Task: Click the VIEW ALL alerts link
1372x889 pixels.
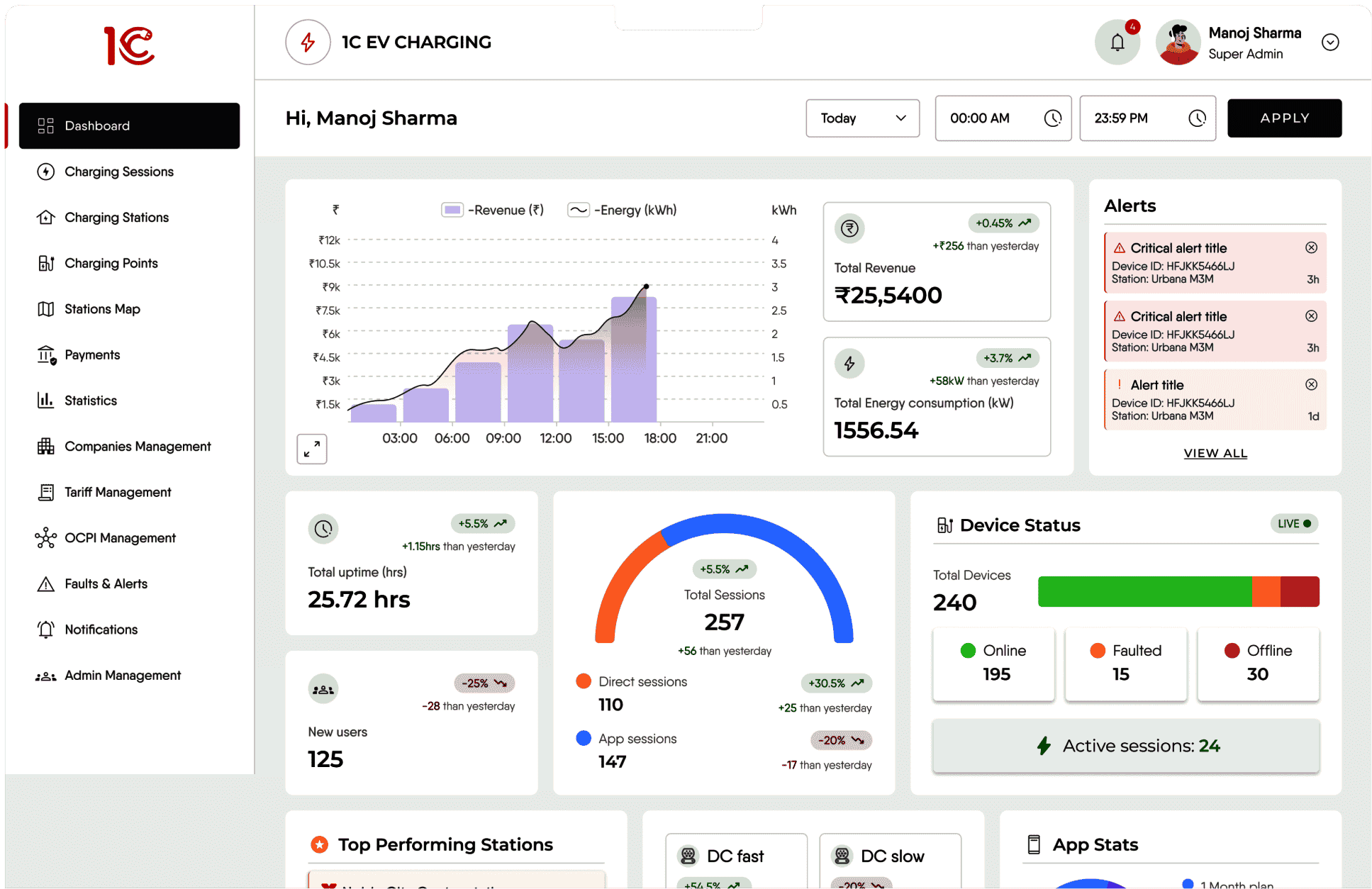Action: (x=1215, y=453)
